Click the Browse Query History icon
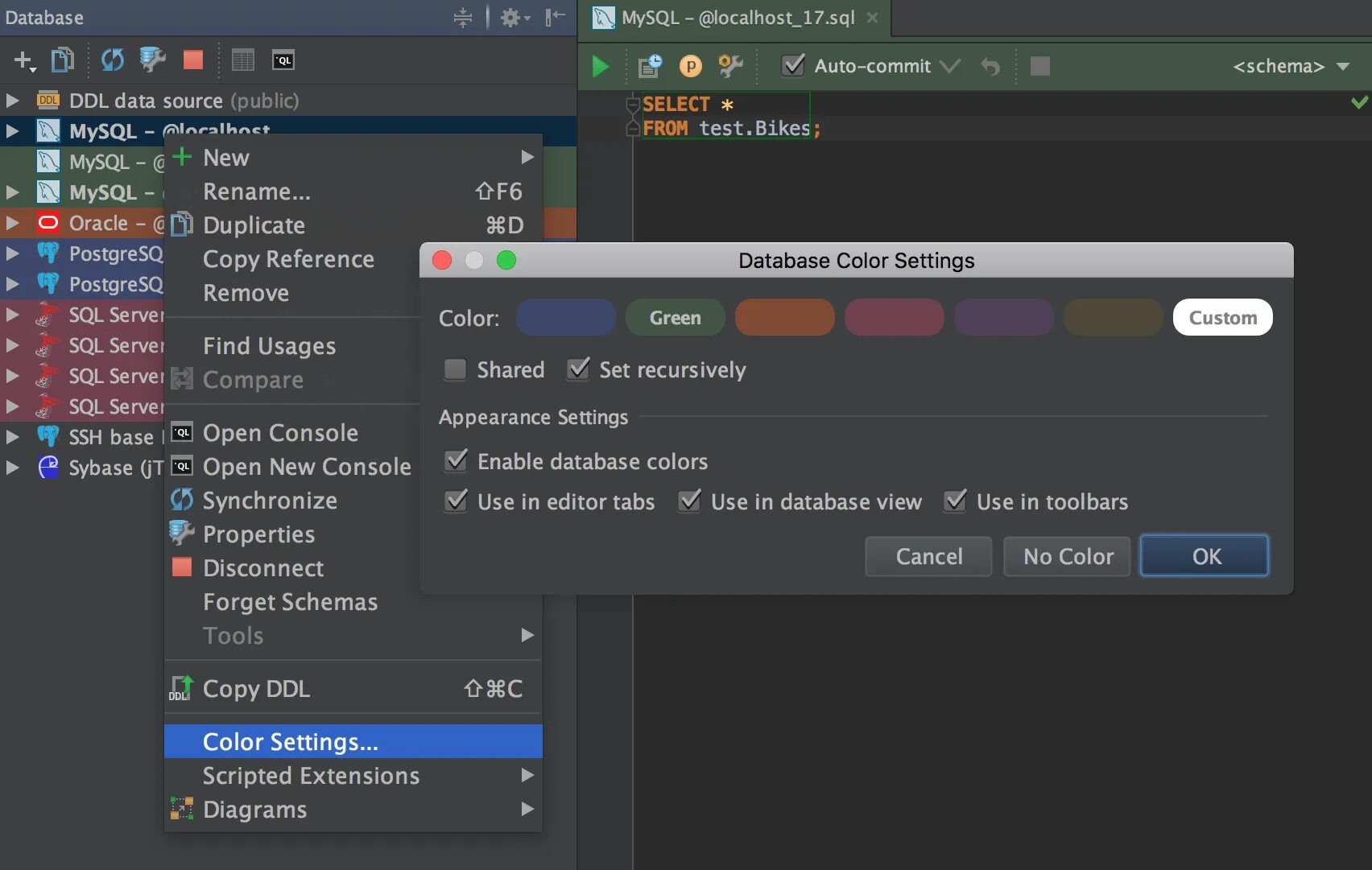The image size is (1372, 870). pyautogui.click(x=650, y=66)
